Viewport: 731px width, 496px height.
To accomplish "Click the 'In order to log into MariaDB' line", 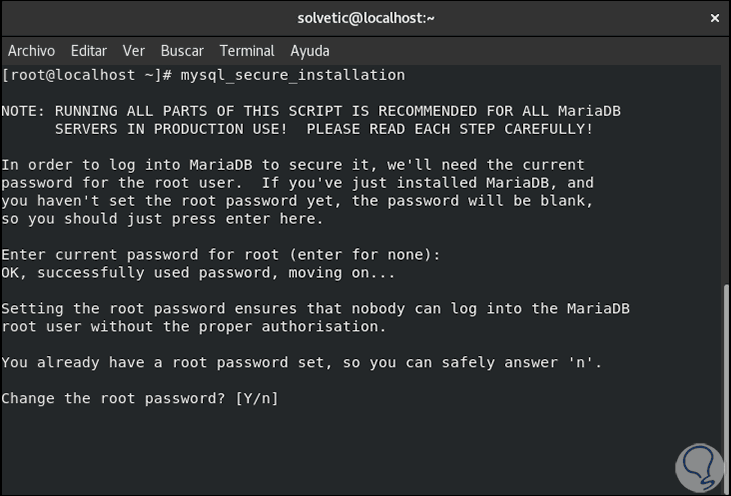I will point(293,165).
